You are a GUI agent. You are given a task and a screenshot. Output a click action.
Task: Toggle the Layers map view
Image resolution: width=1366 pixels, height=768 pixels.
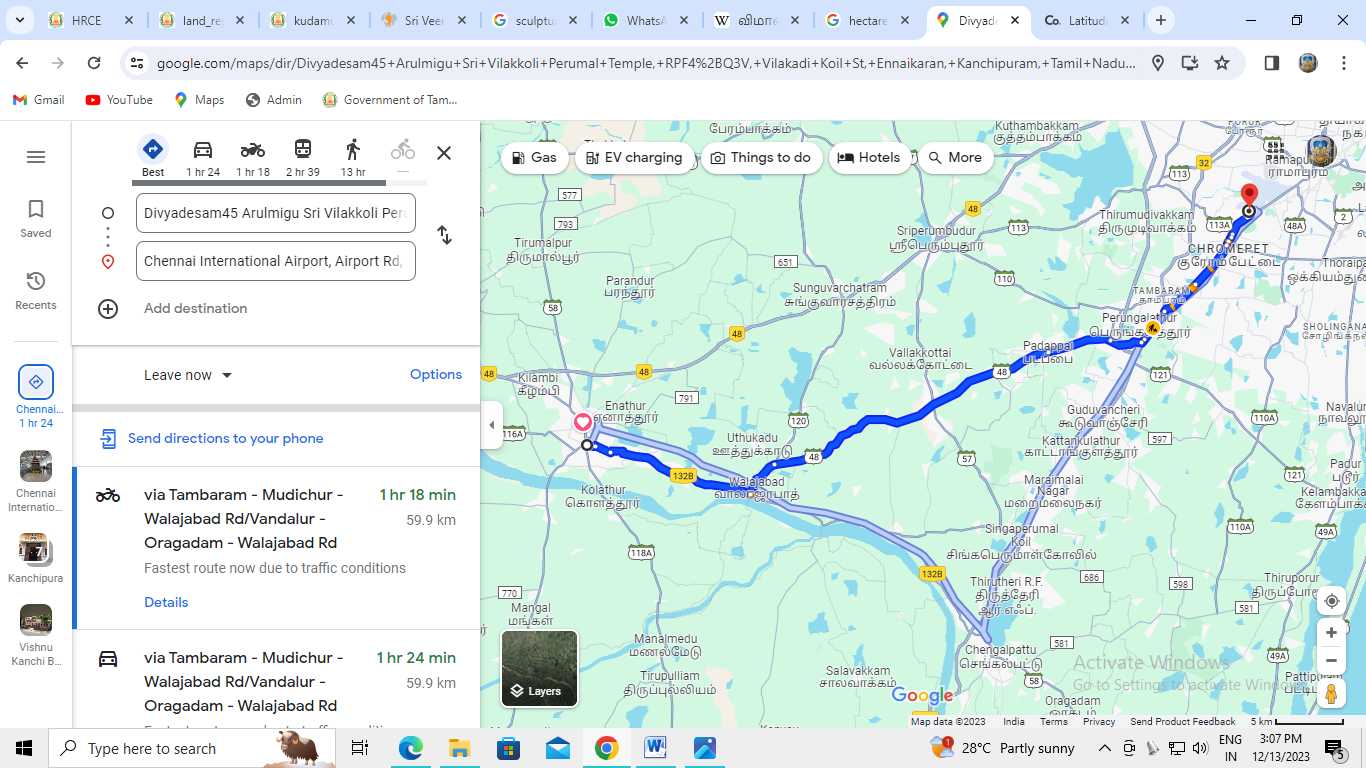[539, 668]
